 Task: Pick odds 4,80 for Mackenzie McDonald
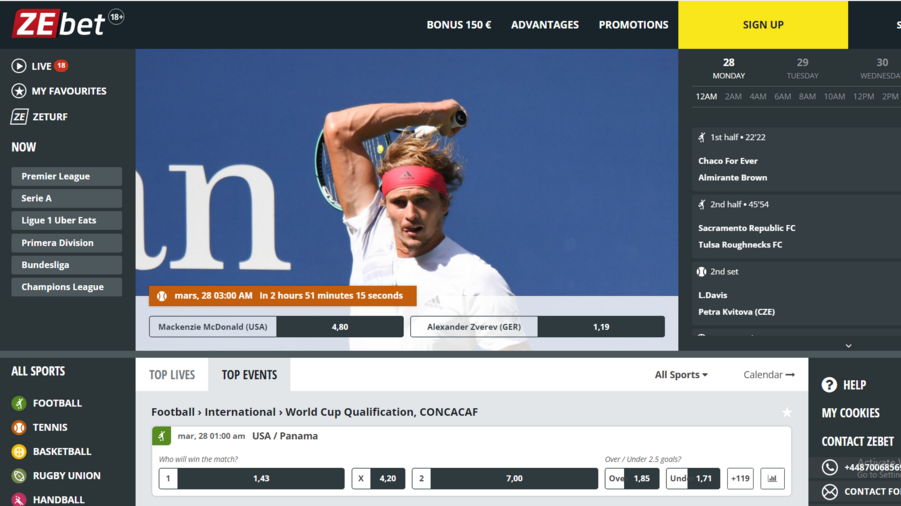[340, 327]
